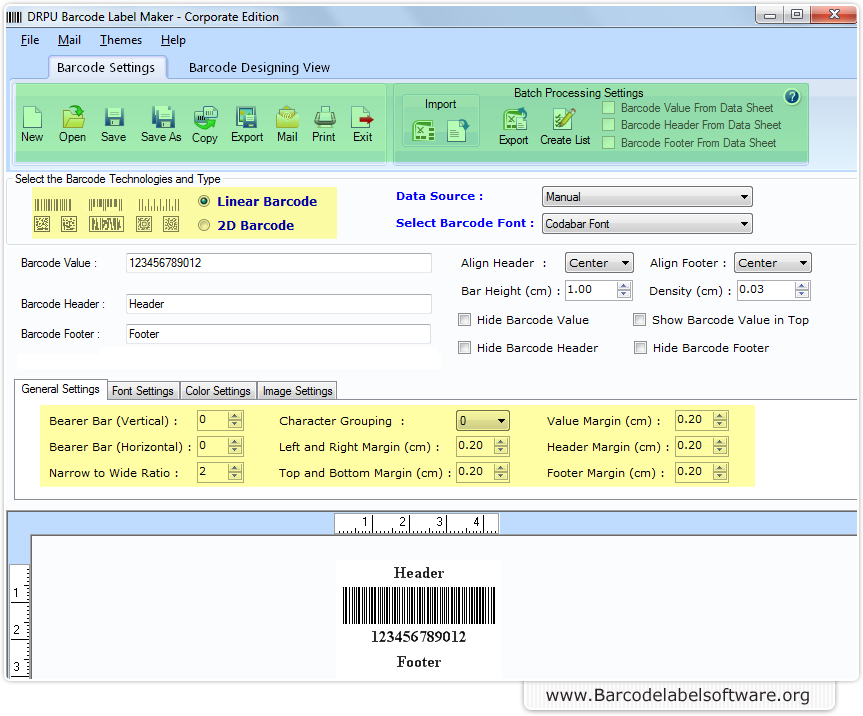Click the app icon in title bar

[14, 17]
